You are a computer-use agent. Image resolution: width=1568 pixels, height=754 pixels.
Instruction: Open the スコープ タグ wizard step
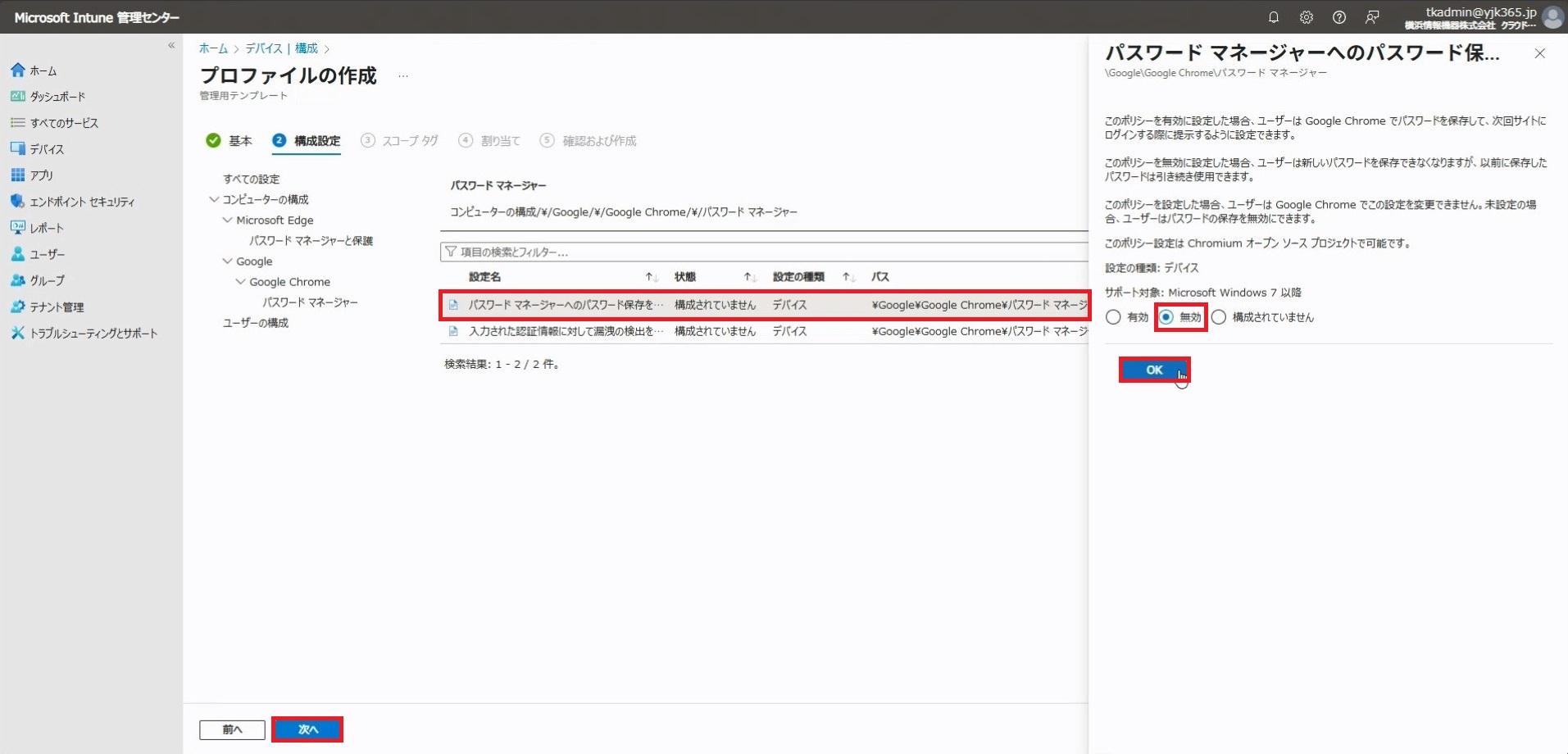pos(400,141)
